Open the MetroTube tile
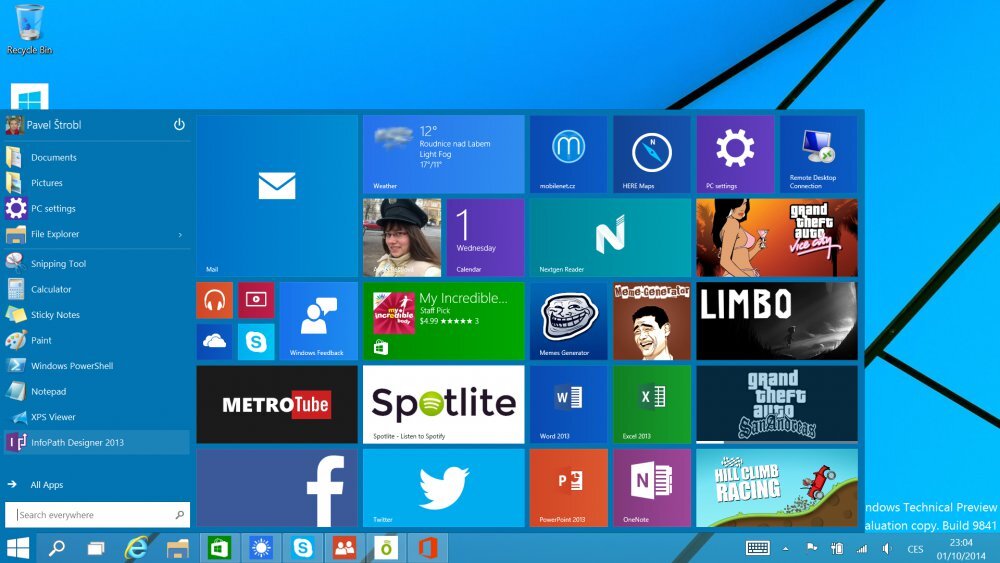The height and width of the screenshot is (563, 1000). [x=277, y=404]
